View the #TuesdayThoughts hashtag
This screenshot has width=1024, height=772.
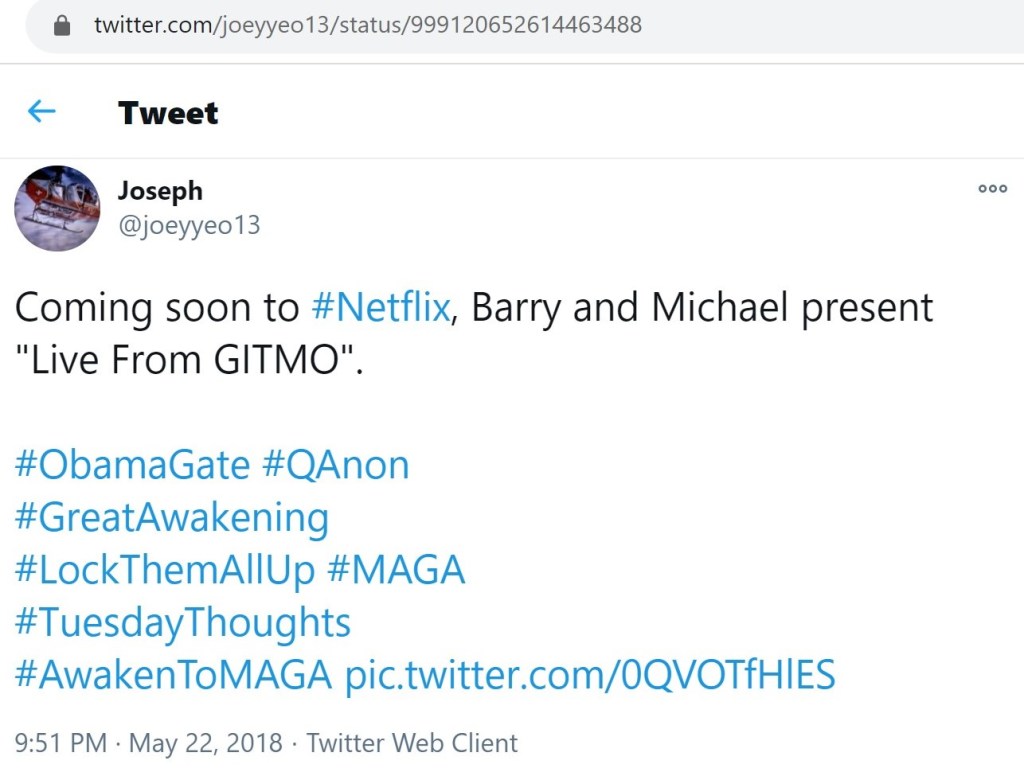(x=183, y=623)
